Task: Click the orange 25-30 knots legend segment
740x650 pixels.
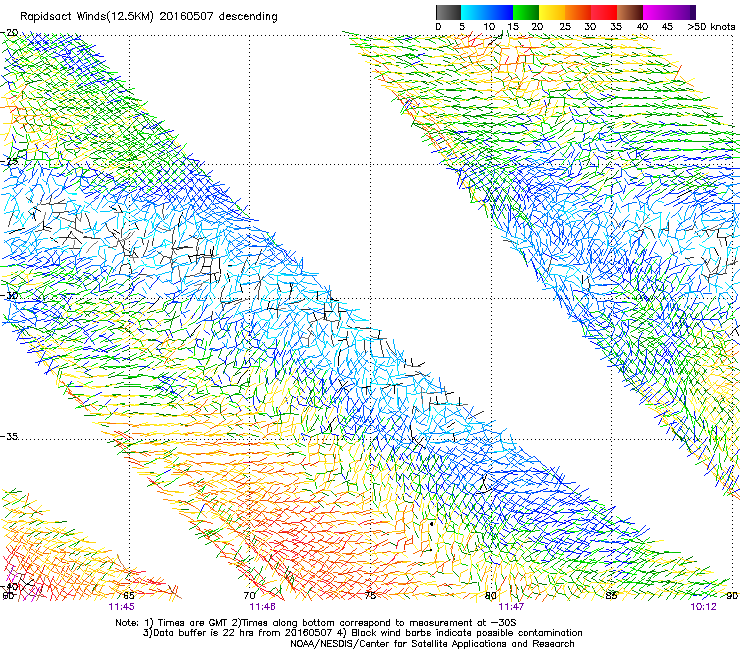Action: pos(578,12)
